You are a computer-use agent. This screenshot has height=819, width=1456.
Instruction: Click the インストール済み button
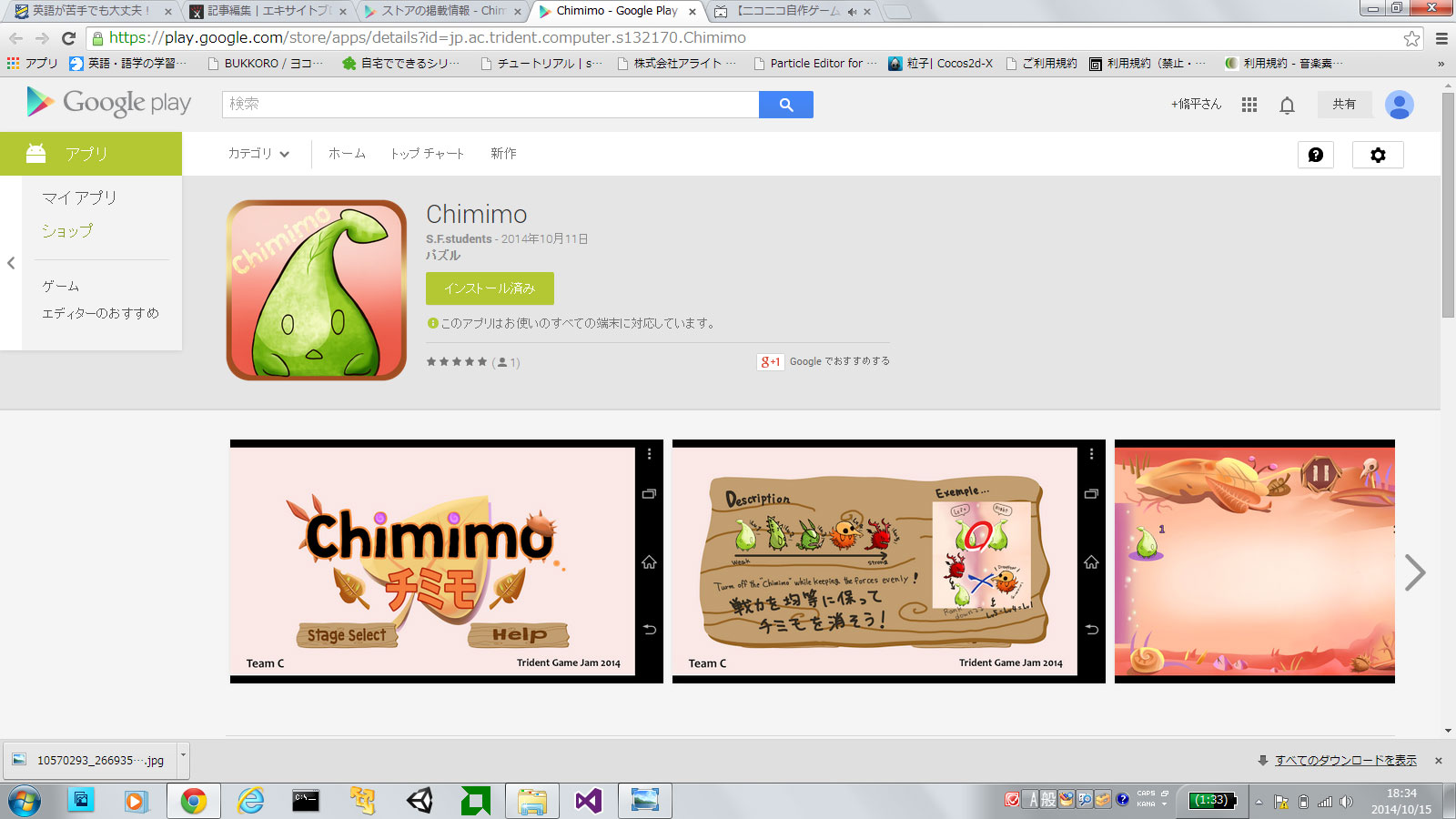pyautogui.click(x=490, y=288)
